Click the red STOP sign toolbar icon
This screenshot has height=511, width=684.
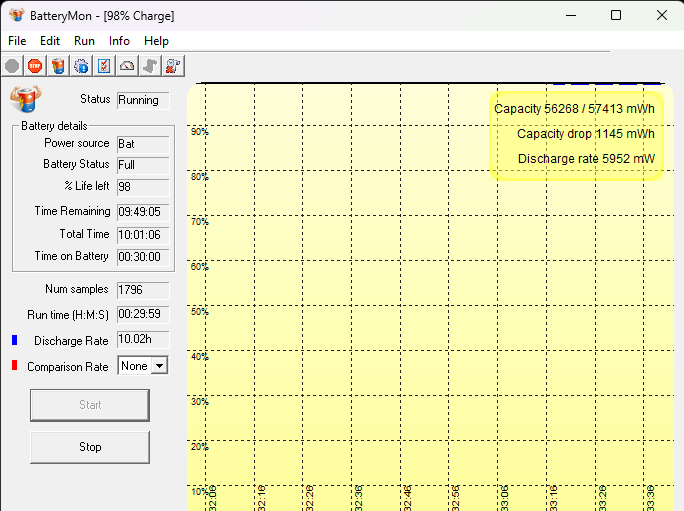click(x=35, y=66)
